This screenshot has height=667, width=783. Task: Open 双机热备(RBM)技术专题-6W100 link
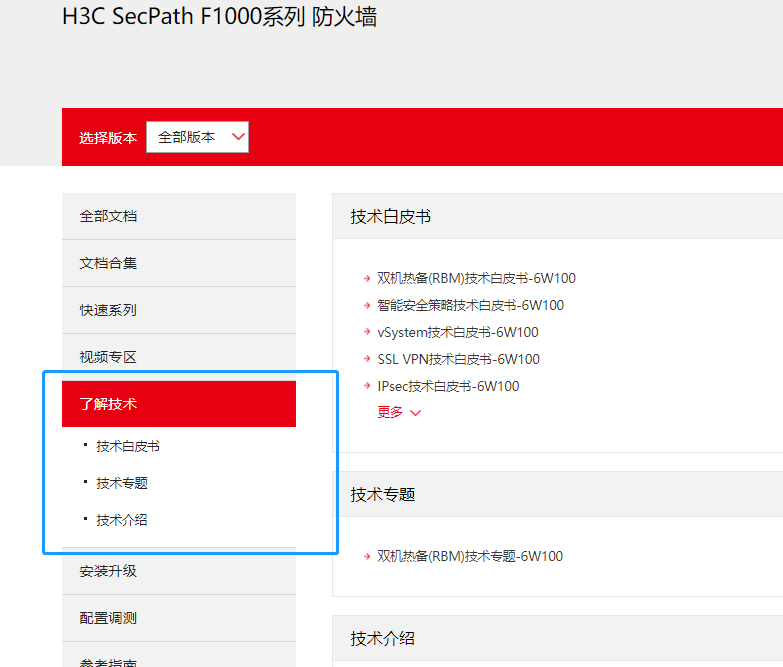470,556
